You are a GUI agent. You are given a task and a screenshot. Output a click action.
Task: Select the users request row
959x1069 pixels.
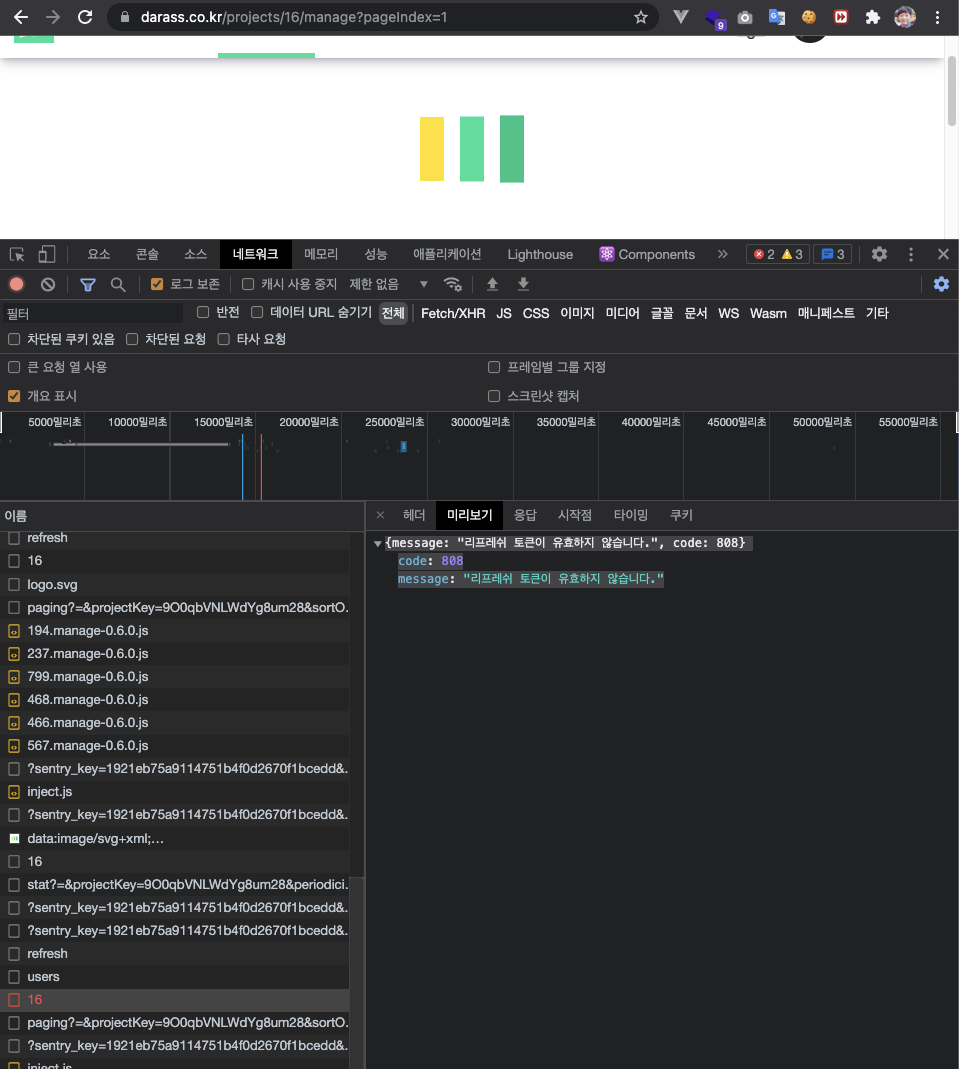coord(174,977)
